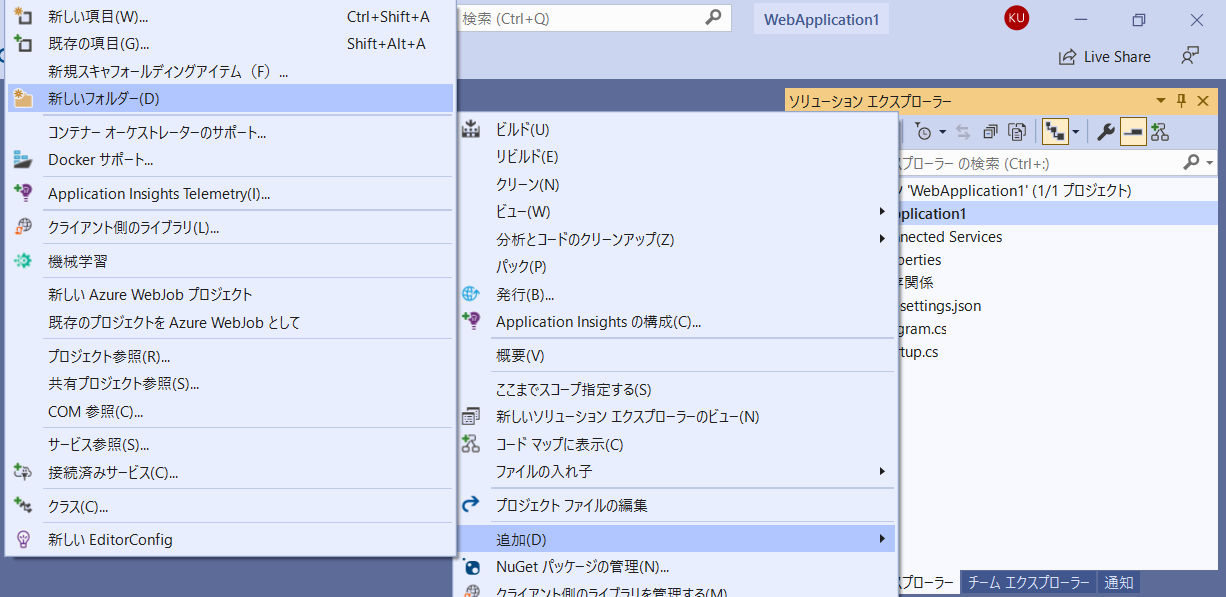Open Solution Explorer window position dropdown arrow
1226x597 pixels.
[x=1161, y=101]
